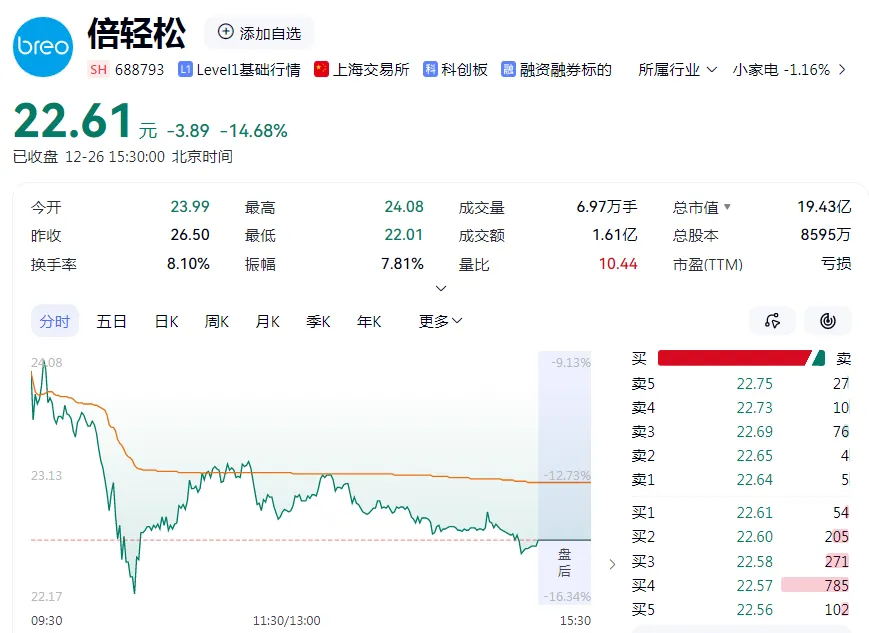Click the 买4 volume 785
Screen dimensions: 869x633
pos(836,585)
